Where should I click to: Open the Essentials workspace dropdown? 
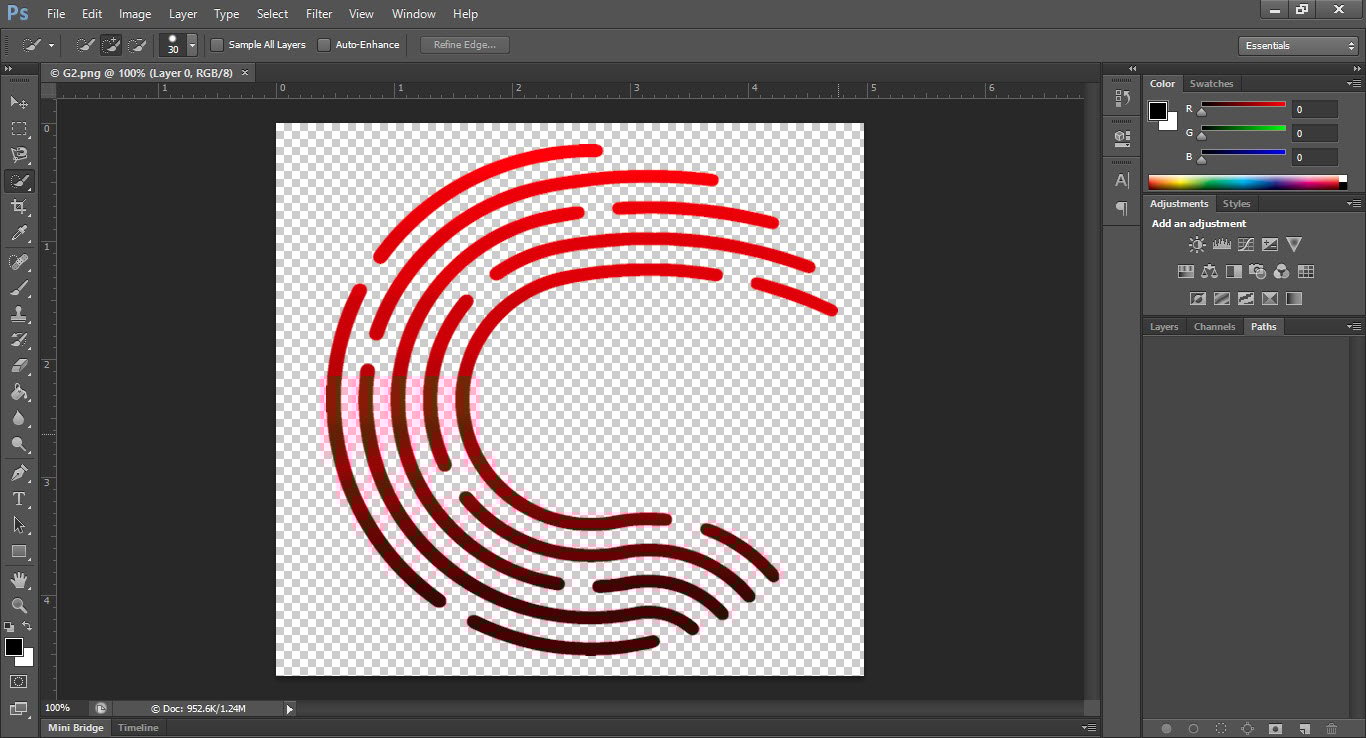[x=1297, y=46]
